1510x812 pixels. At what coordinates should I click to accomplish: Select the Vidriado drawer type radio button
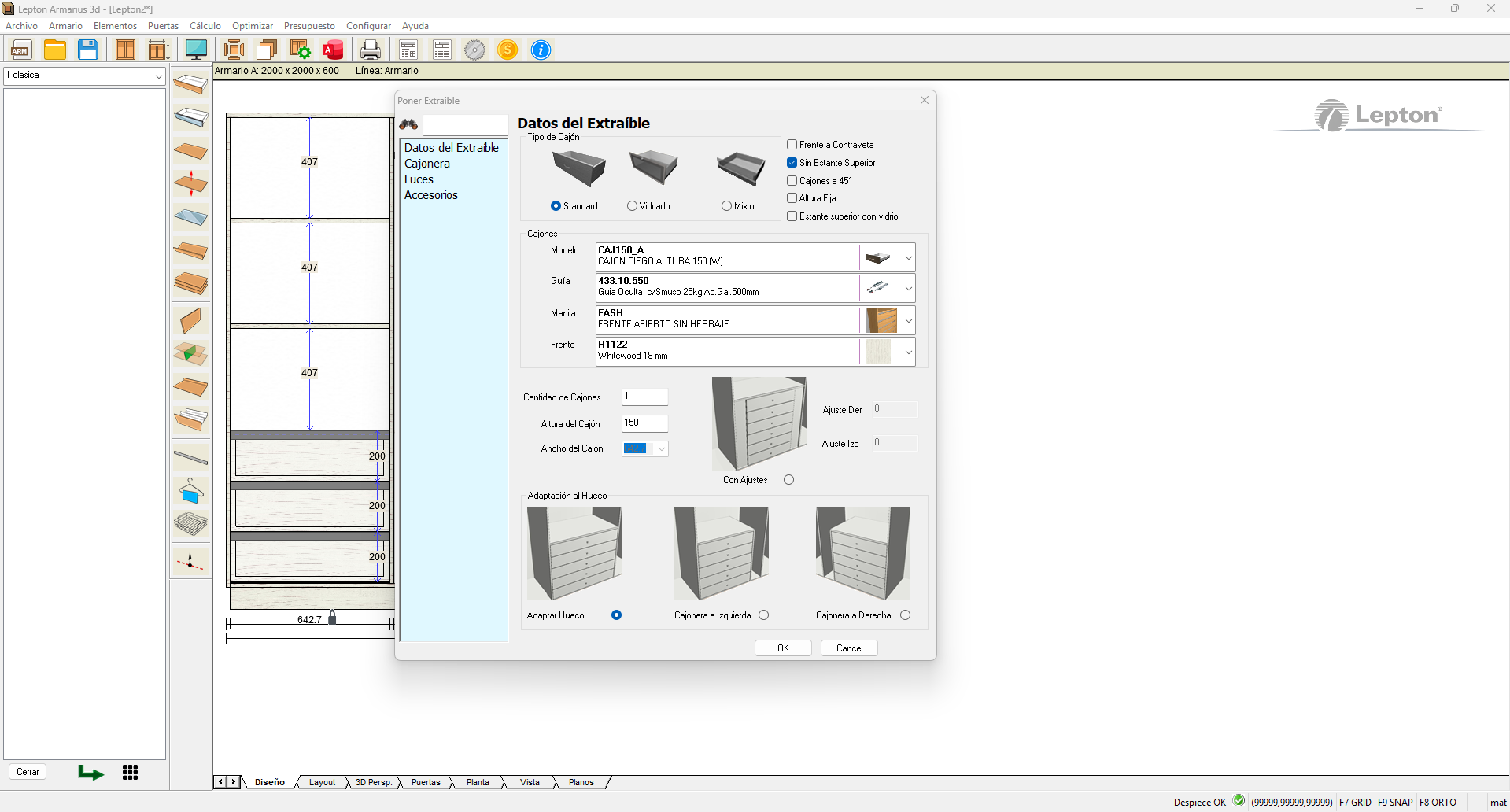pos(632,206)
